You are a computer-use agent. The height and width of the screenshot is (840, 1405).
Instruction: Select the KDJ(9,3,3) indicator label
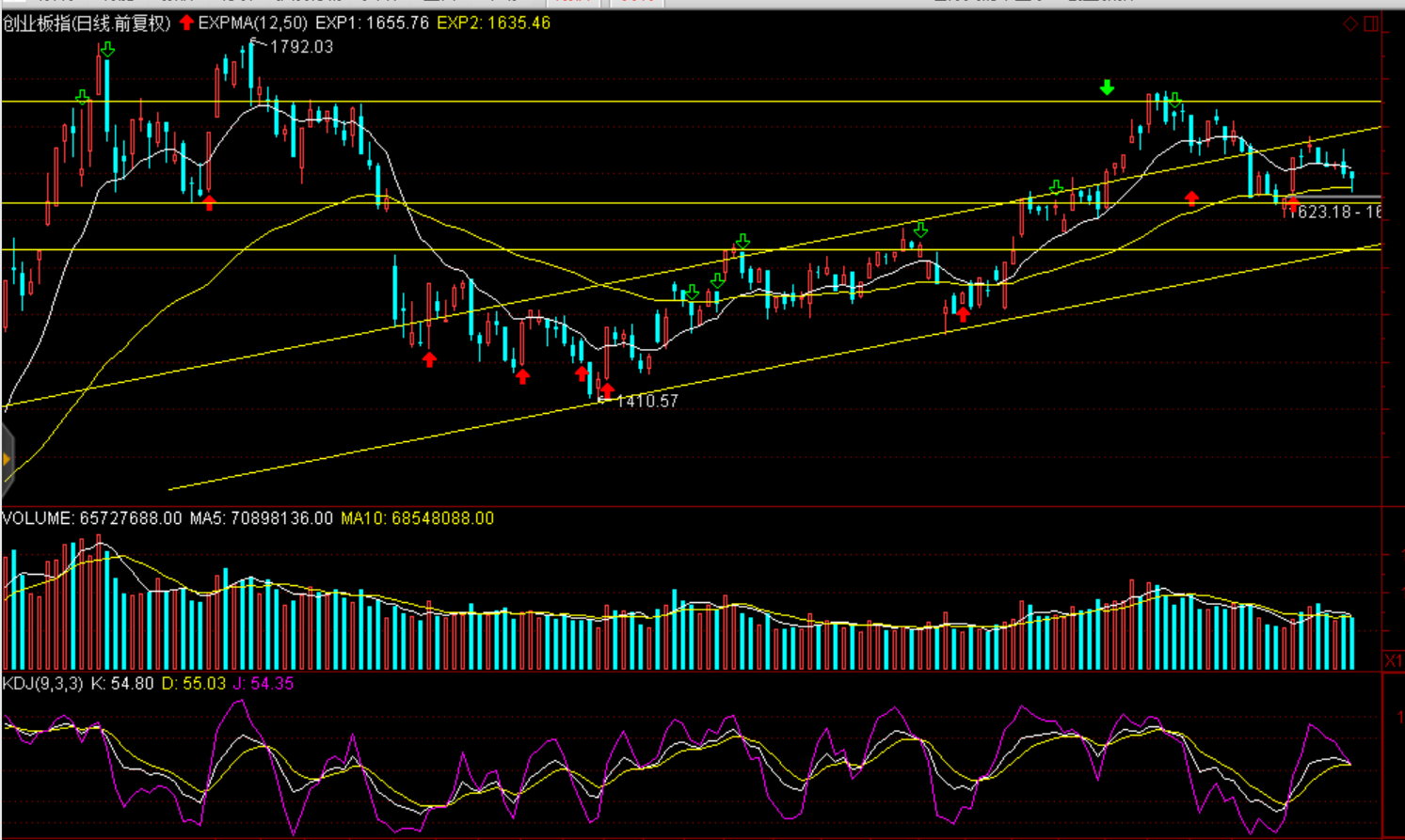42,684
